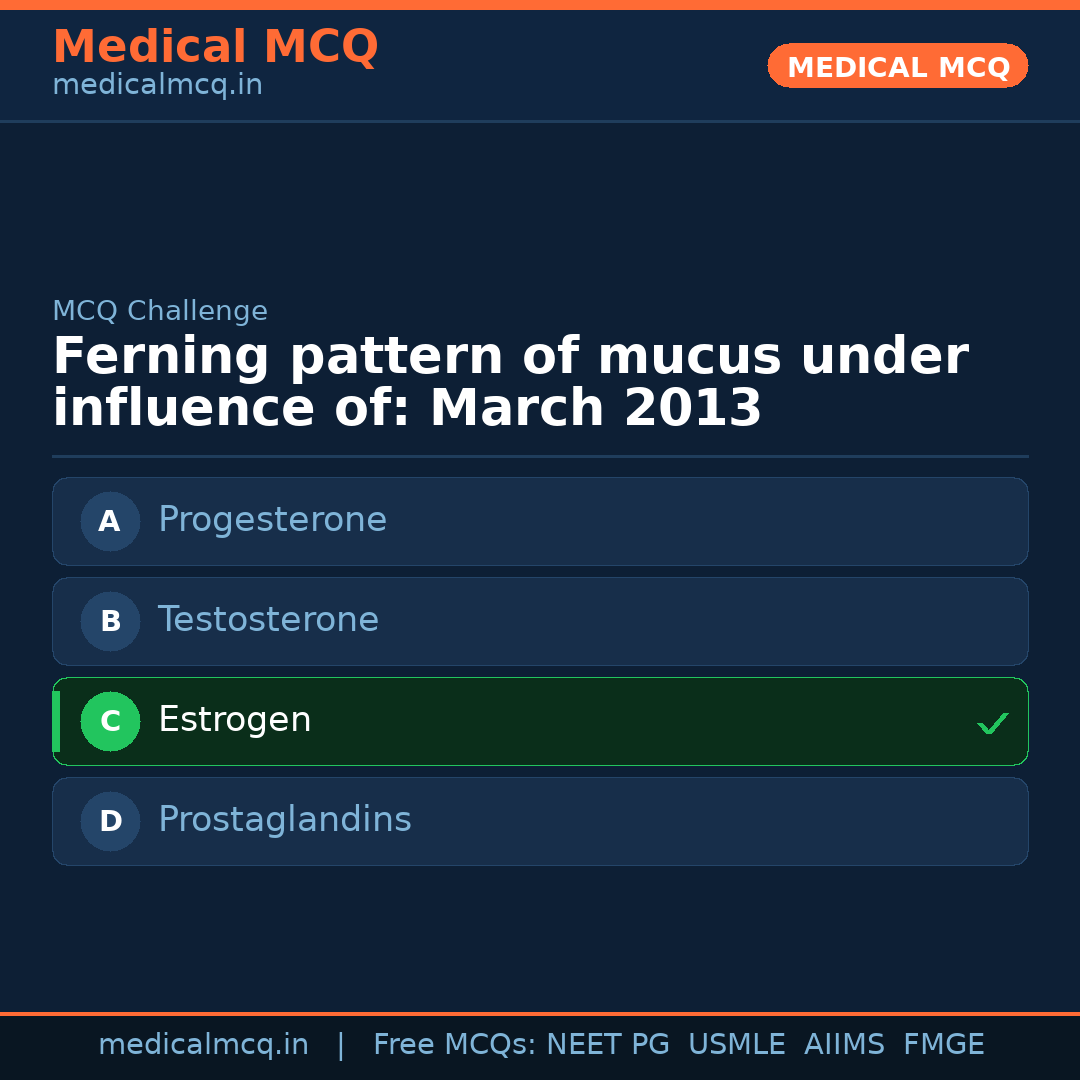Open the medicalmcq.in header link
This screenshot has height=1080, width=1080.
pos(157,85)
